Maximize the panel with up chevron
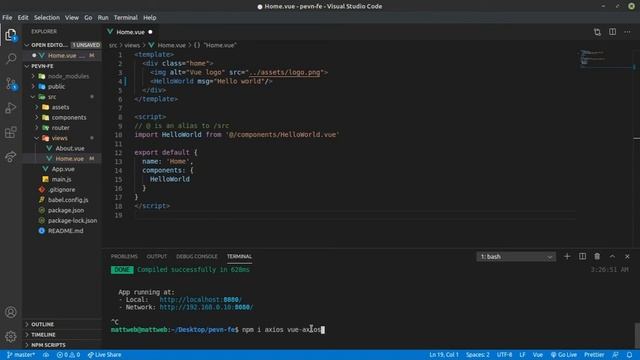Viewport: 640px width, 360px height. tap(612, 256)
